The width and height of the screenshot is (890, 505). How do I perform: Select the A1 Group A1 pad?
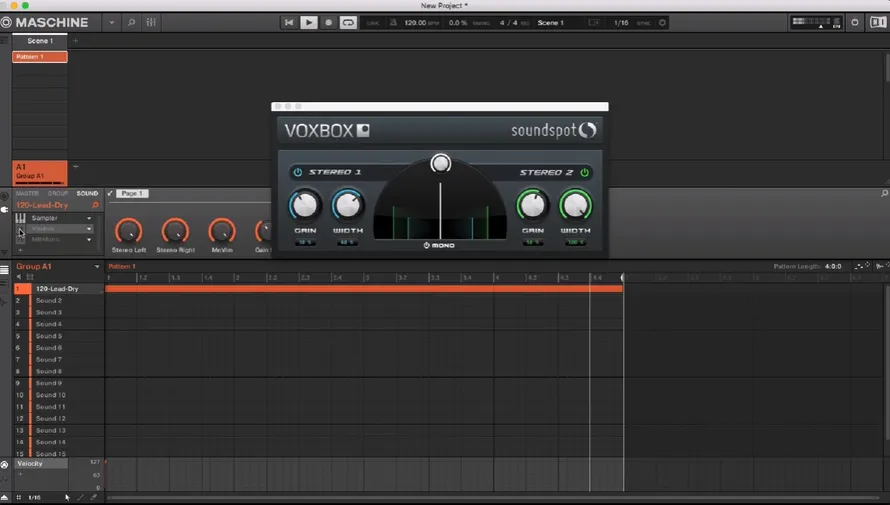coord(40,173)
